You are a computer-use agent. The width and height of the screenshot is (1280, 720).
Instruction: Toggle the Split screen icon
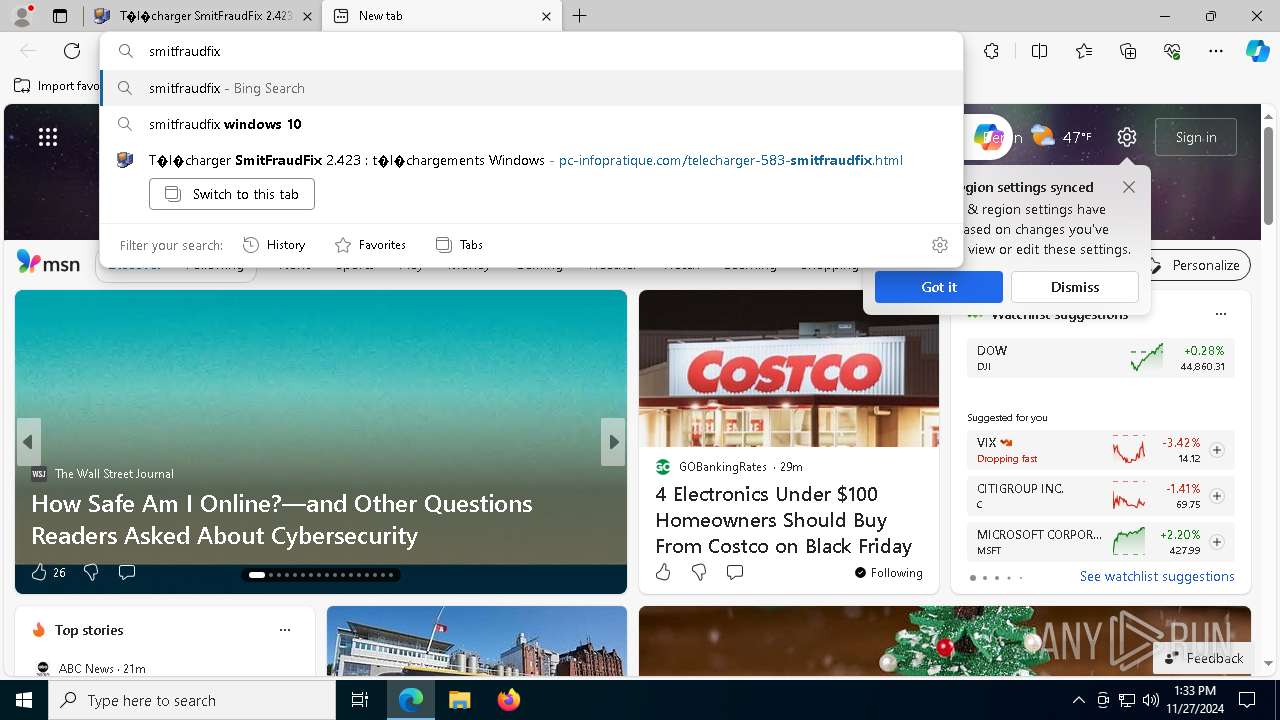(x=1039, y=51)
